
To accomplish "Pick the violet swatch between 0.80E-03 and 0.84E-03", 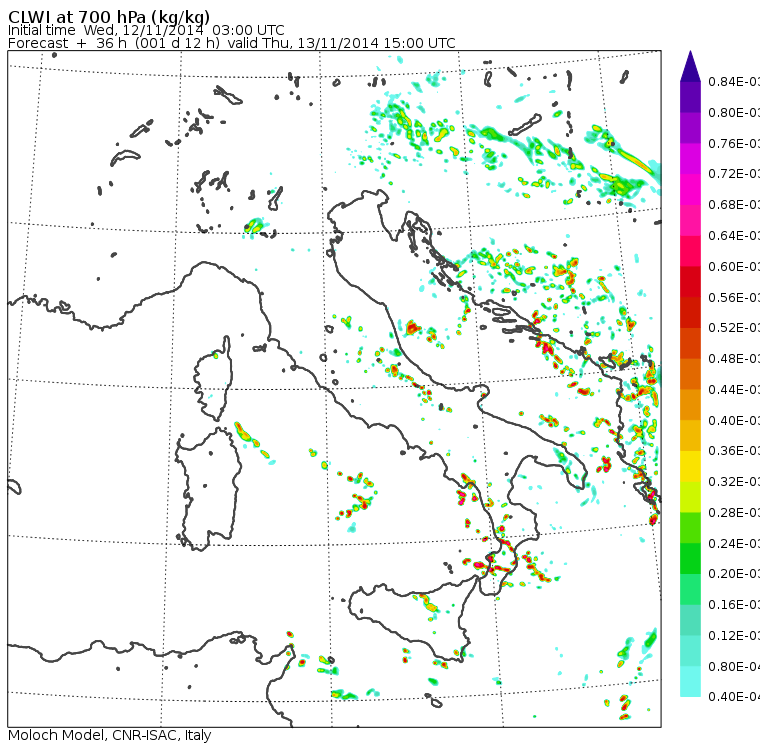I will click(x=690, y=97).
